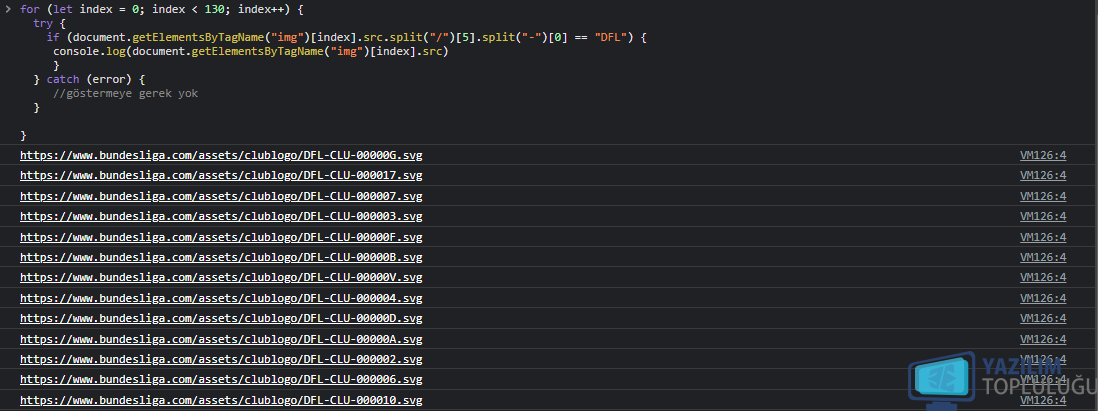Viewport: 1098px width, 411px height.
Task: Follow the DFL-CLU-00000V.svg link
Action: pos(221,277)
